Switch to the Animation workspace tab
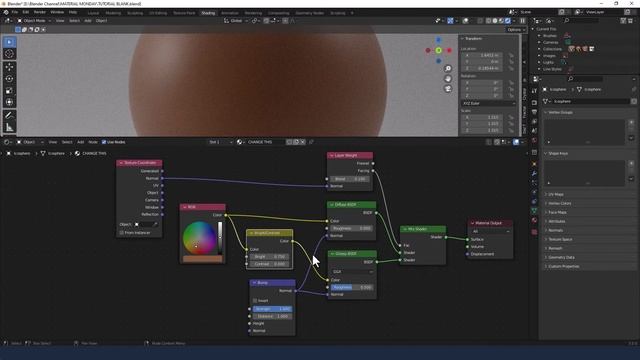Image resolution: width=640 pixels, height=360 pixels. (230, 13)
